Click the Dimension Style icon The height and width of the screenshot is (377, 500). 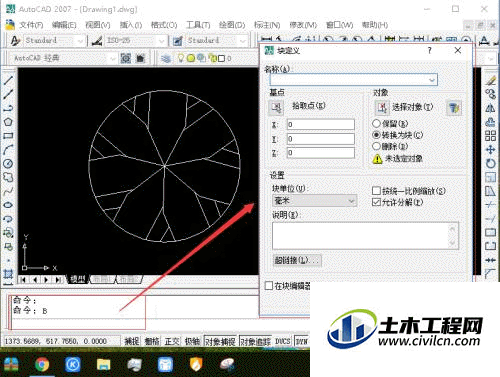[97, 41]
